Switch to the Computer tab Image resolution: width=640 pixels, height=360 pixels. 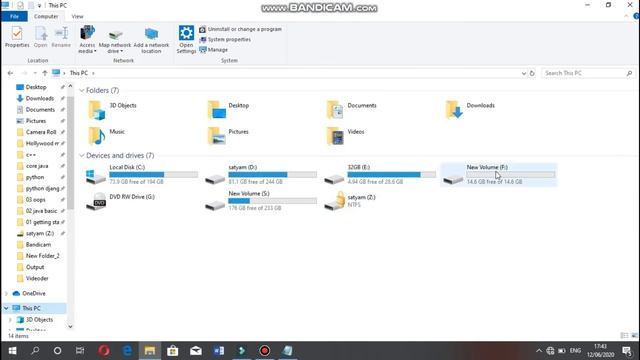[x=46, y=16]
